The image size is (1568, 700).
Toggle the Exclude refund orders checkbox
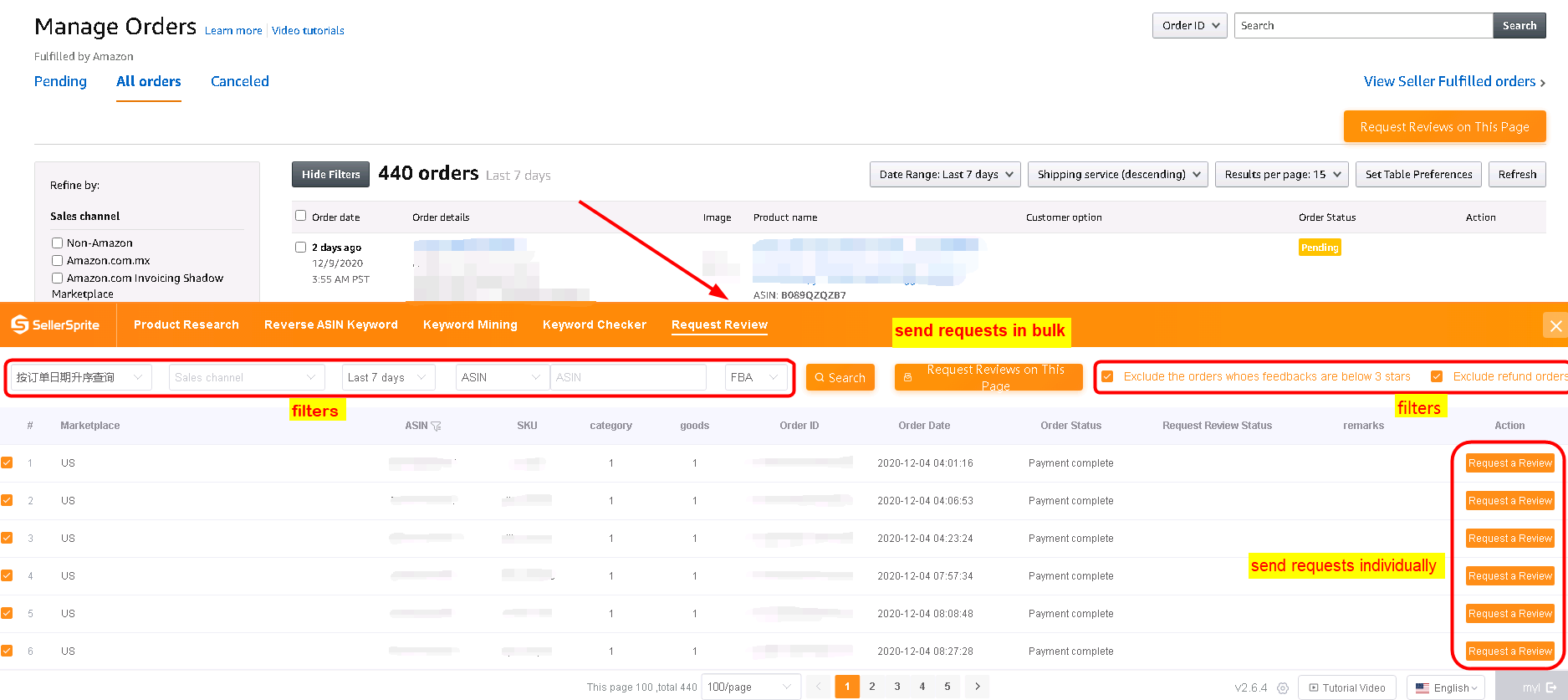pos(1437,376)
